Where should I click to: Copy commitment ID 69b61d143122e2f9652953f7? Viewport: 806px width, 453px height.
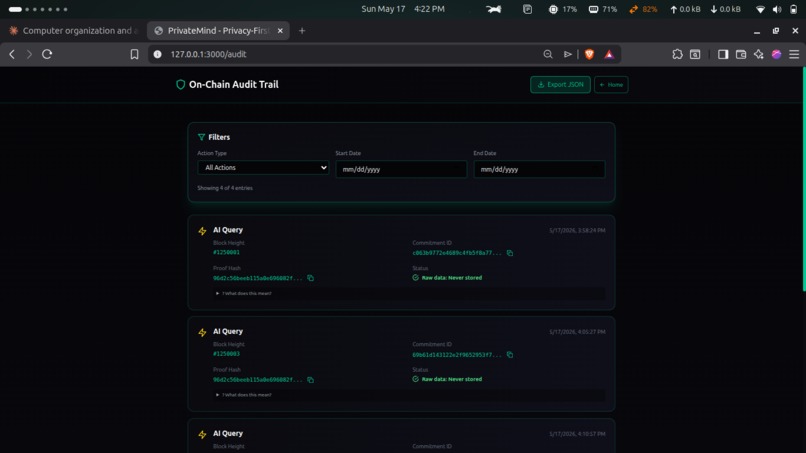(x=510, y=355)
